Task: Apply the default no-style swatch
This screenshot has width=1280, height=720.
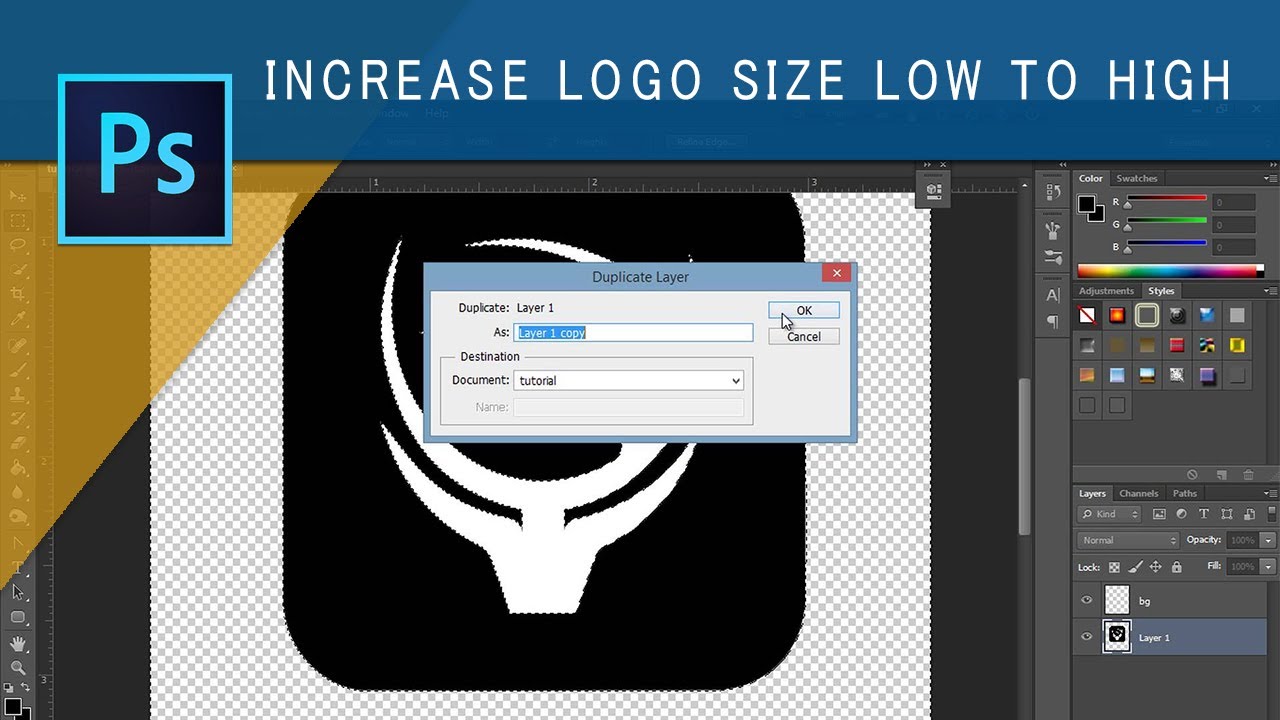Action: (x=1087, y=316)
